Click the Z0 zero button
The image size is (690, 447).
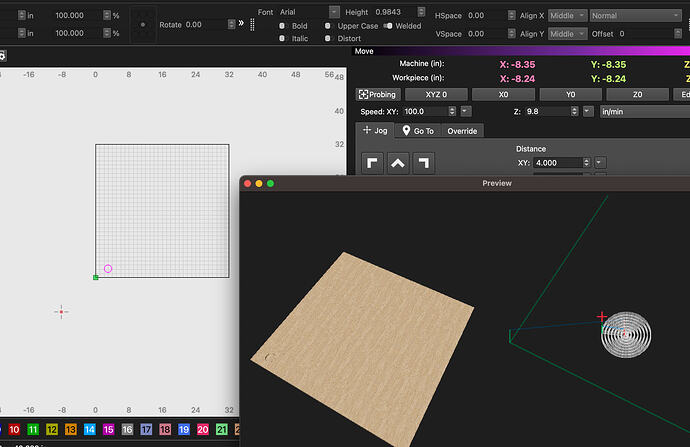pos(637,94)
